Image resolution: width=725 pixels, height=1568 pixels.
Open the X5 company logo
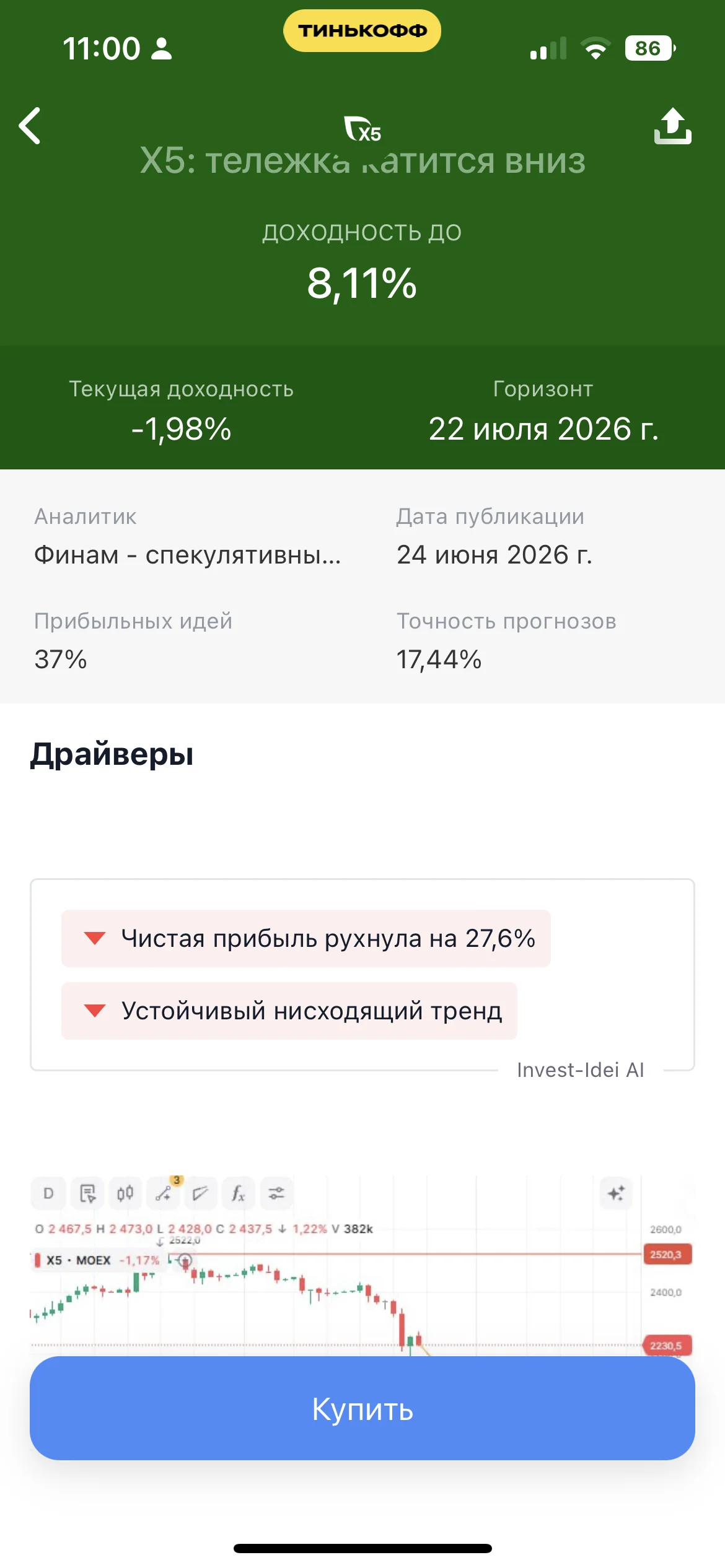362,128
